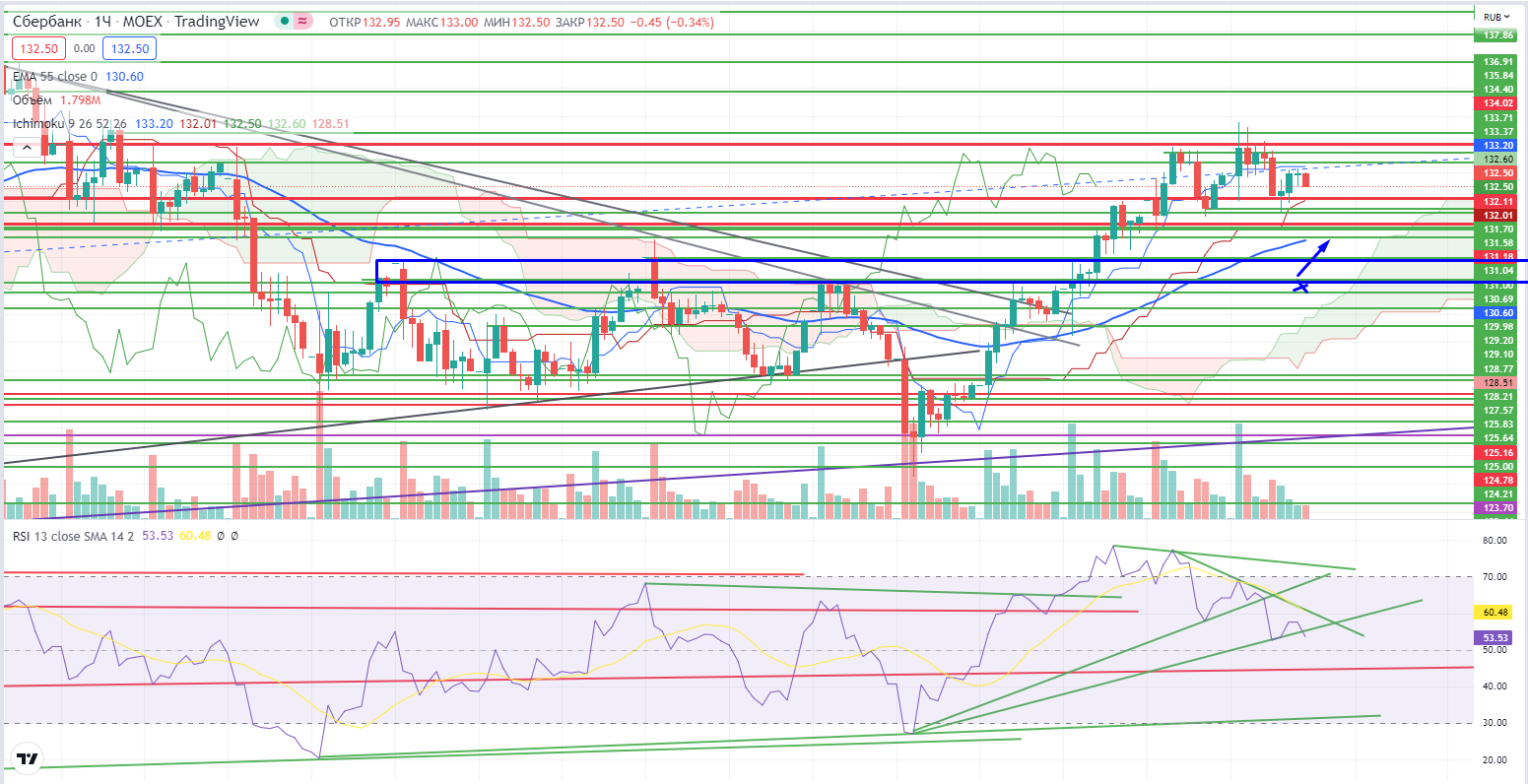1528x784 pixels.
Task: Select the Объём volume indicator legend
Action: coord(33,99)
